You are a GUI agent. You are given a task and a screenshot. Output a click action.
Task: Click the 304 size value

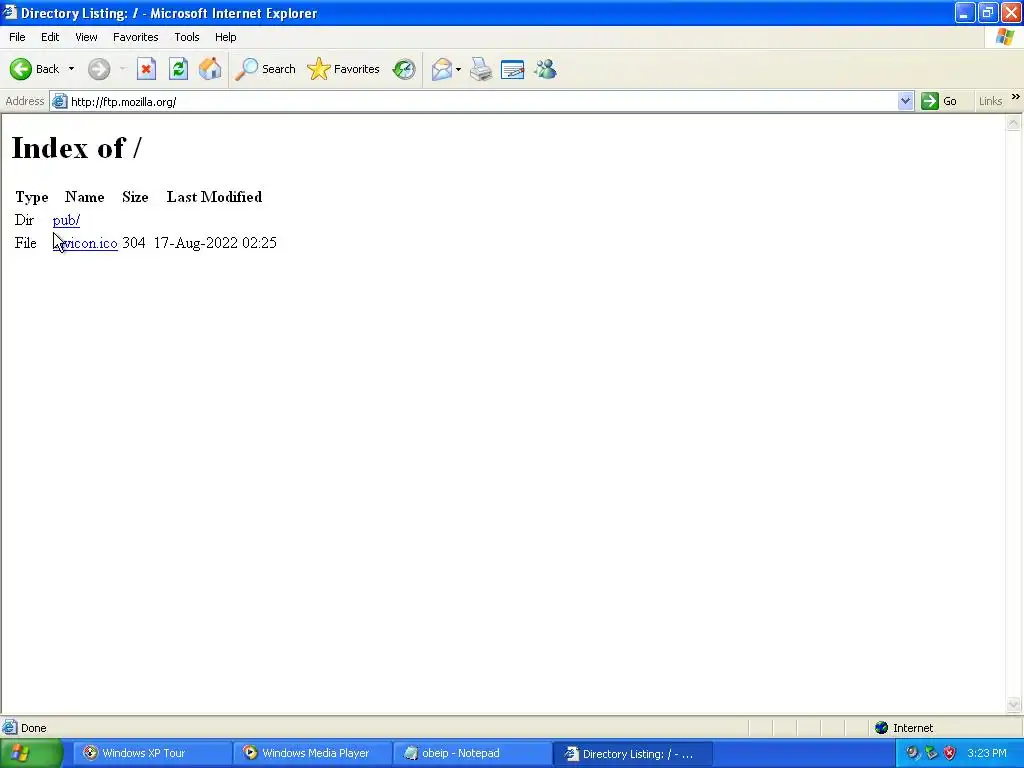point(134,243)
